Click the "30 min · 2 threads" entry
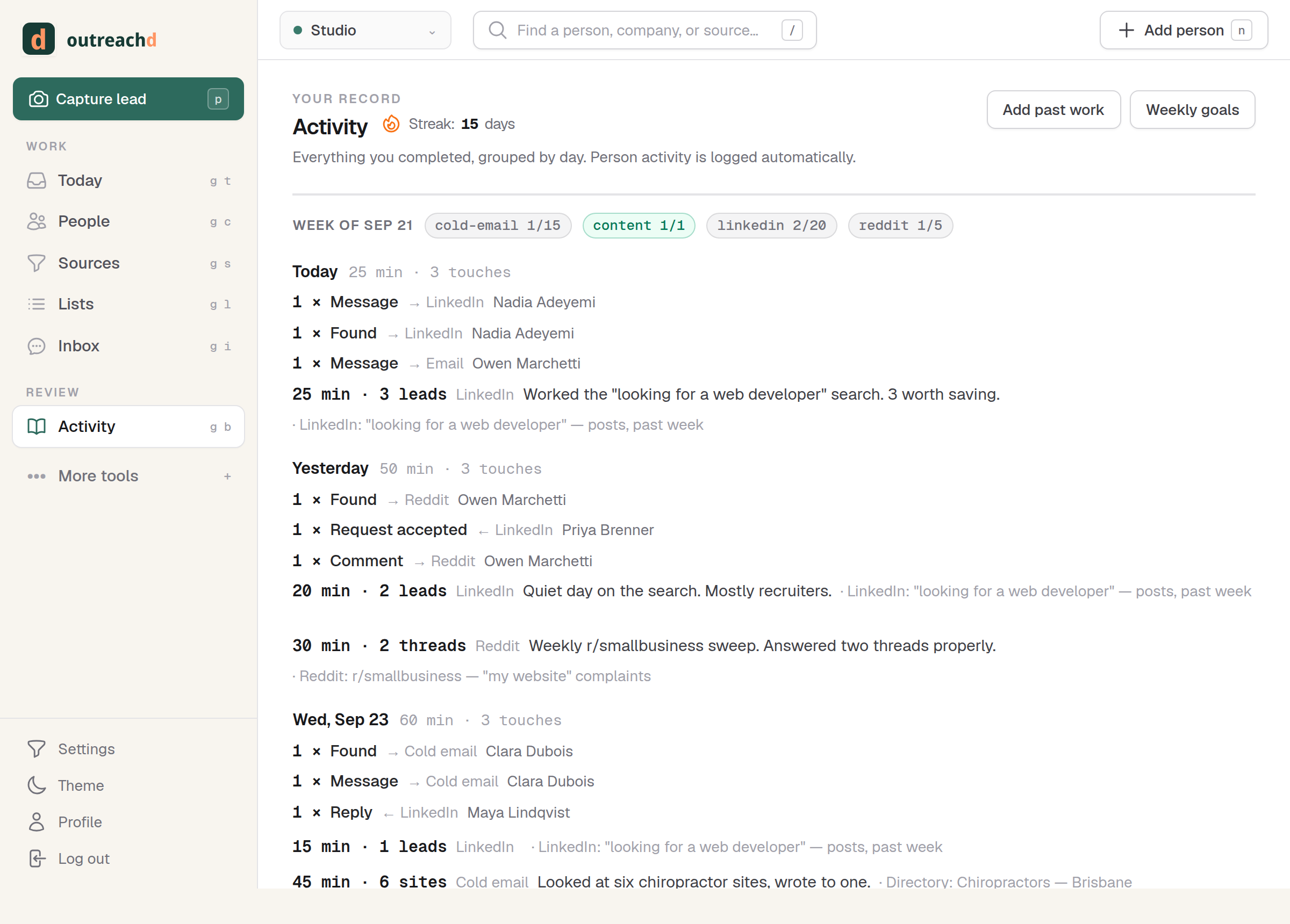Viewport: 1290px width, 924px height. (x=379, y=646)
